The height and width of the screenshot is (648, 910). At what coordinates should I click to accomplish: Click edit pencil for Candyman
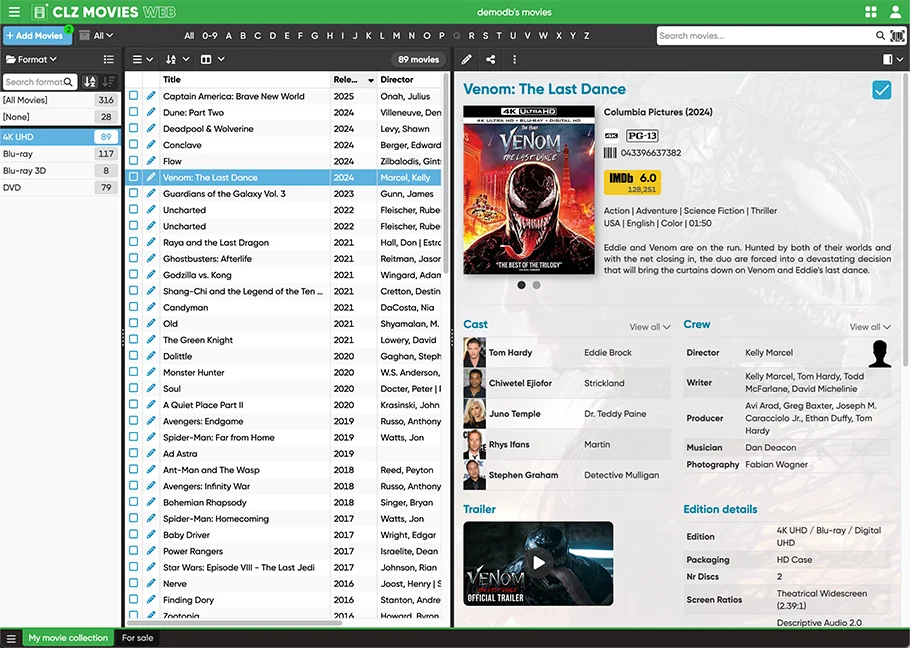pyautogui.click(x=151, y=307)
